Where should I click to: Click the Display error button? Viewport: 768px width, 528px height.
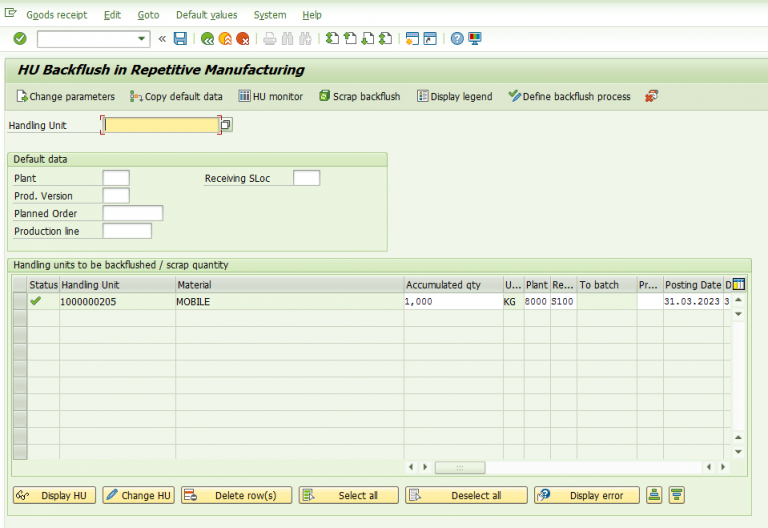[x=586, y=495]
